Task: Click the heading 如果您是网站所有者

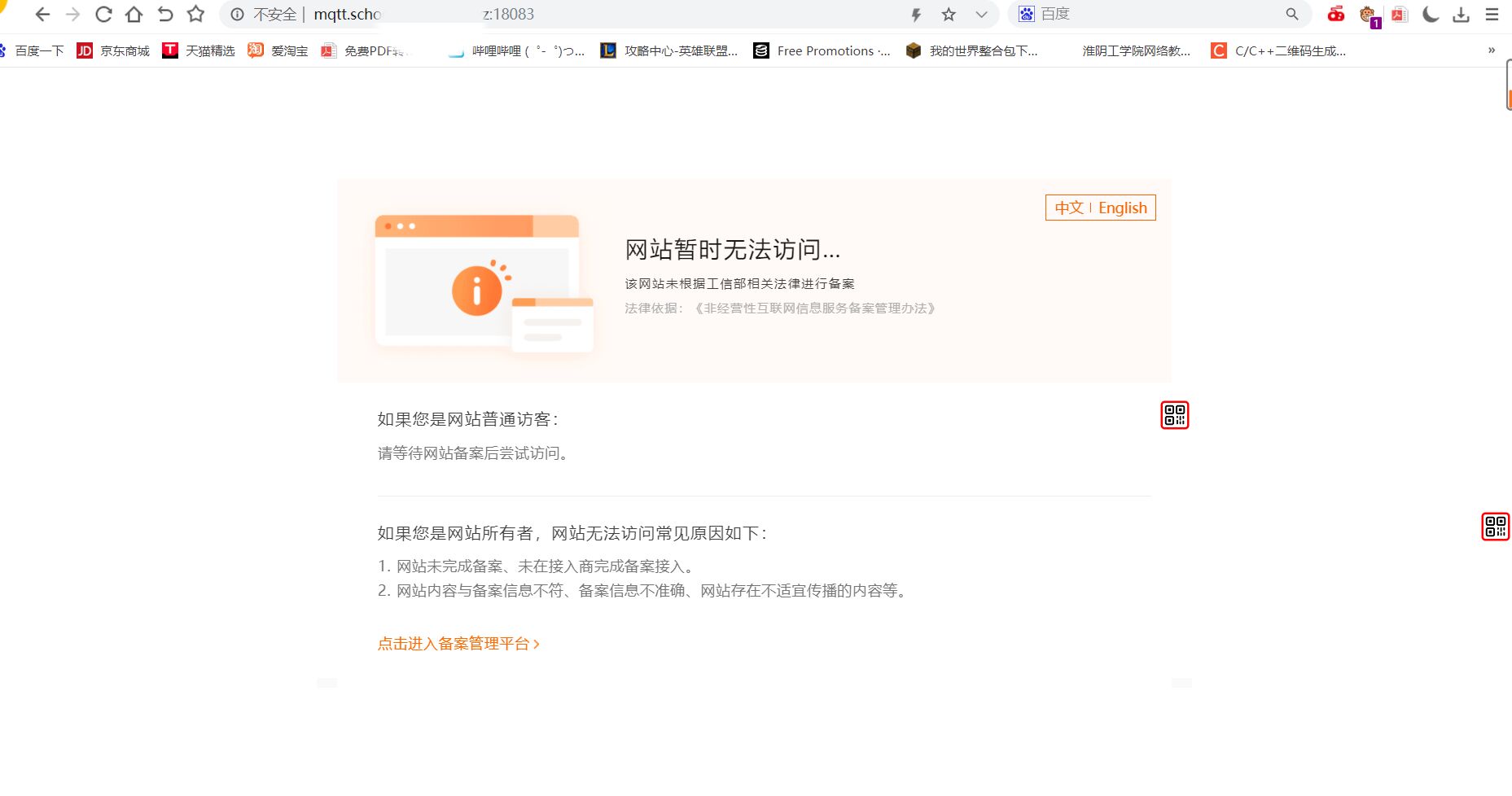Action: point(572,533)
